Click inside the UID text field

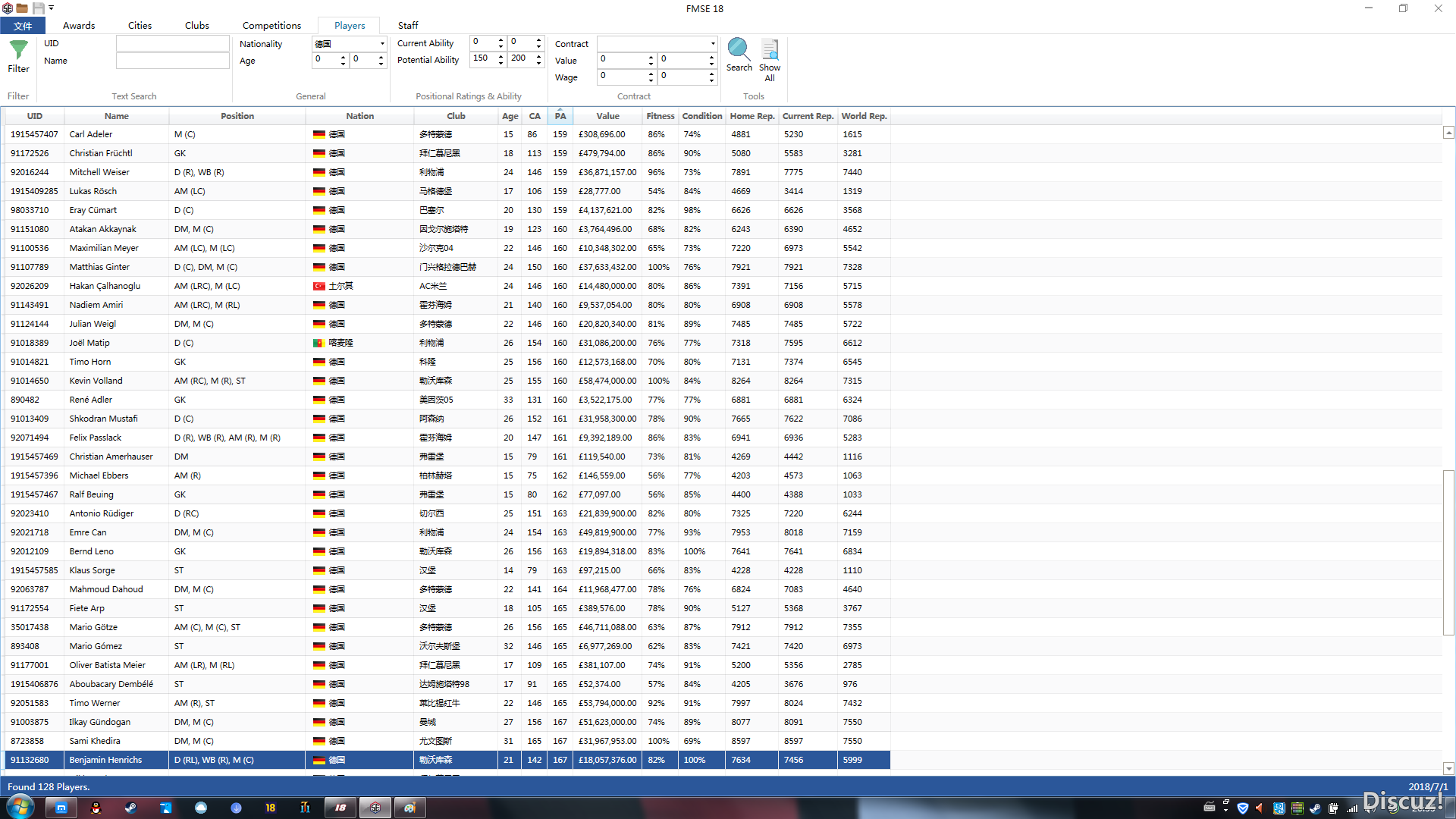(173, 43)
